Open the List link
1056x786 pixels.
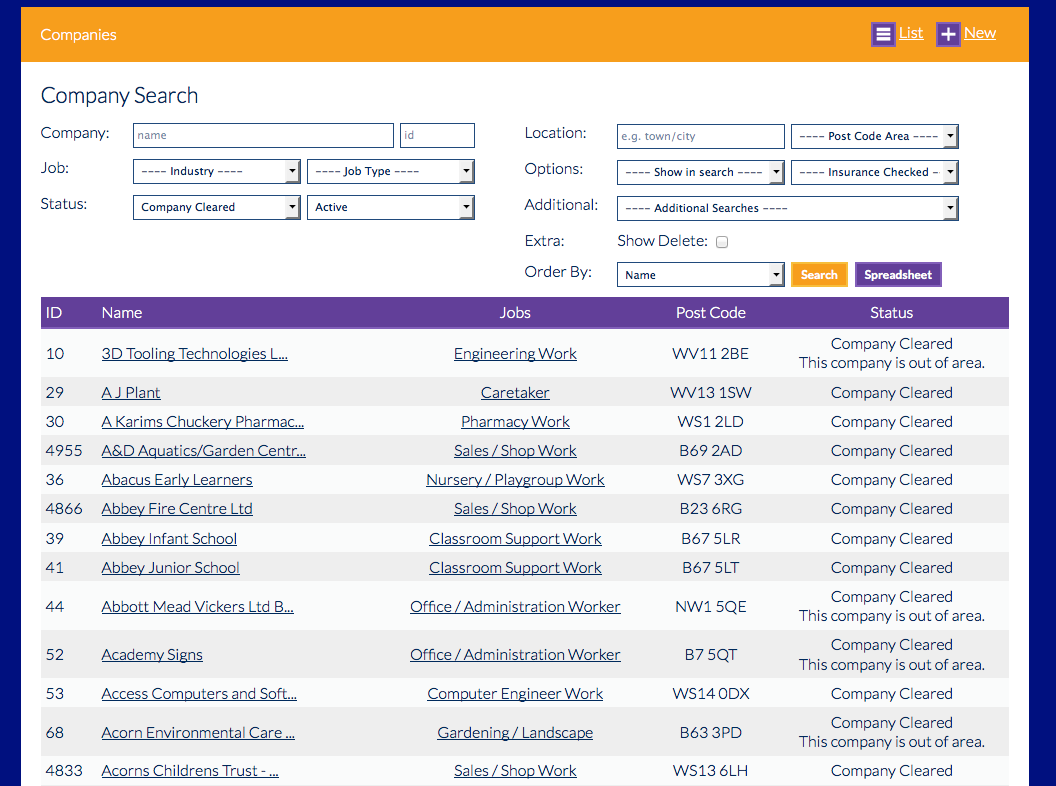pyautogui.click(x=911, y=33)
